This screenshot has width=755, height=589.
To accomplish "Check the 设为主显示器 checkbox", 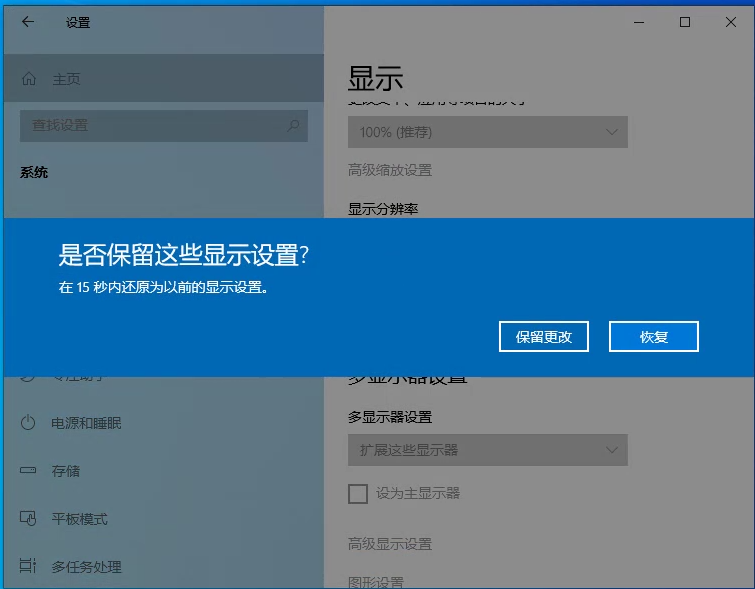I will (358, 494).
